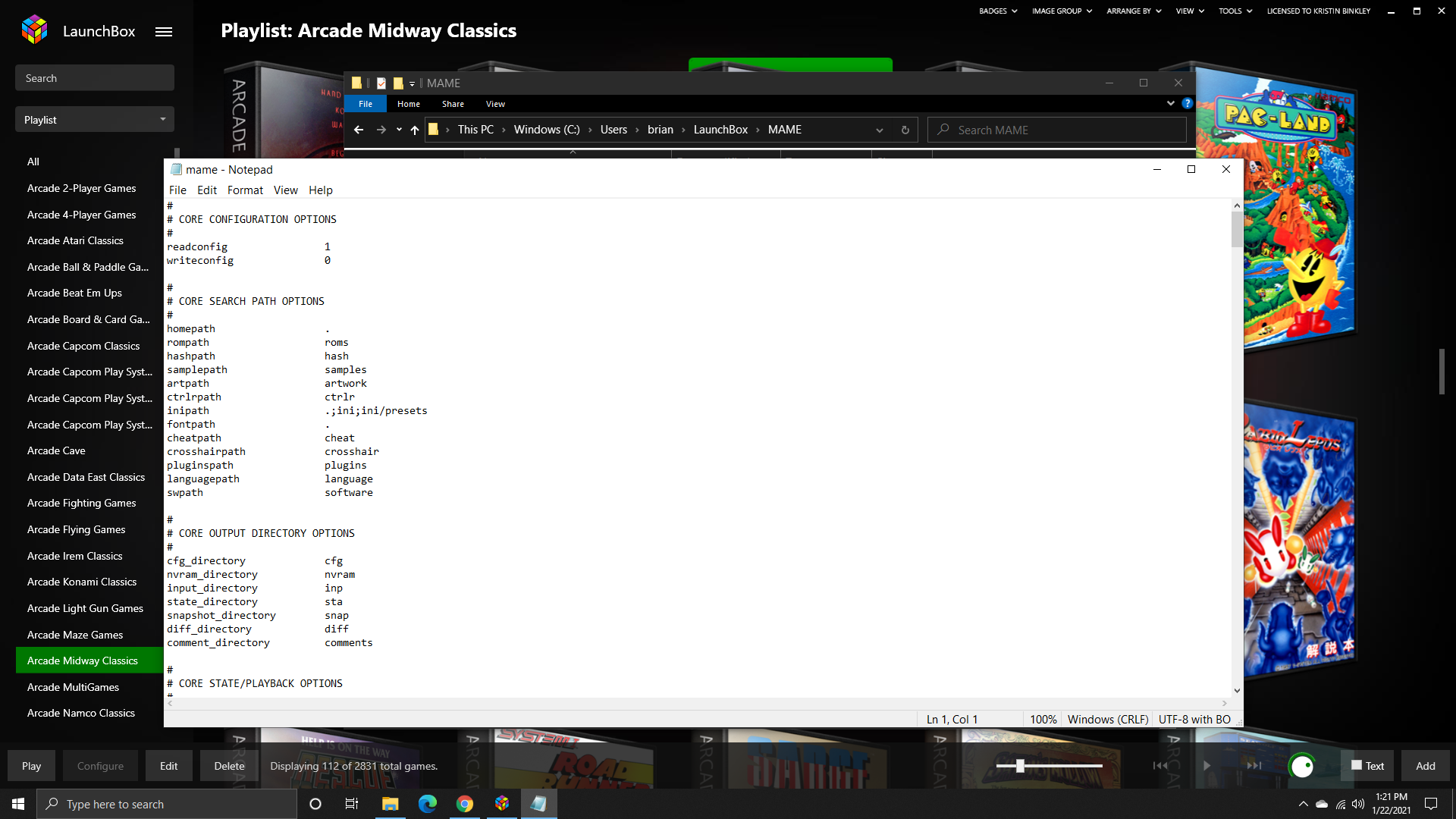The image size is (1456, 819).
Task: Switch to LaunchBox via taskbar icon
Action: pyautogui.click(x=502, y=804)
